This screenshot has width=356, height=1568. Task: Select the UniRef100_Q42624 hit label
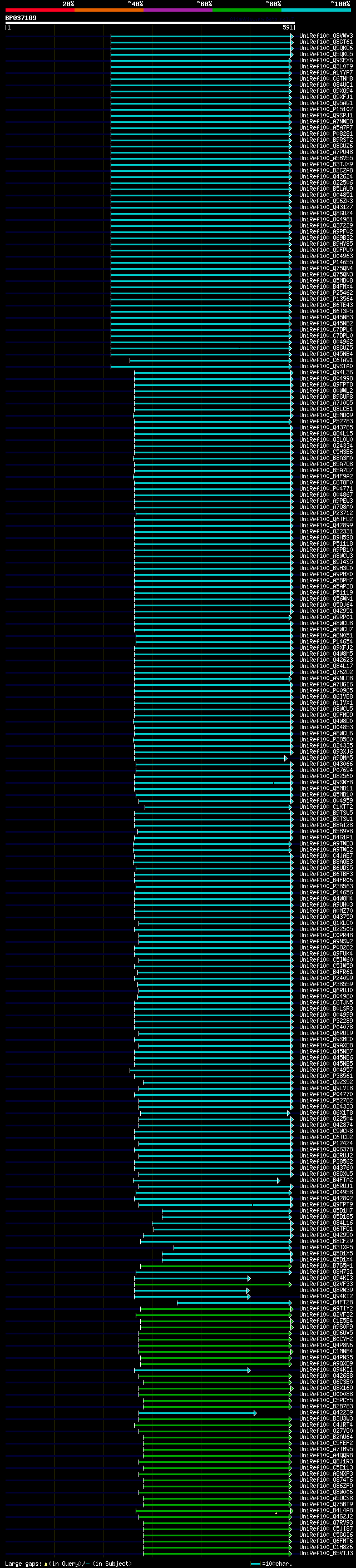pyautogui.click(x=325, y=176)
